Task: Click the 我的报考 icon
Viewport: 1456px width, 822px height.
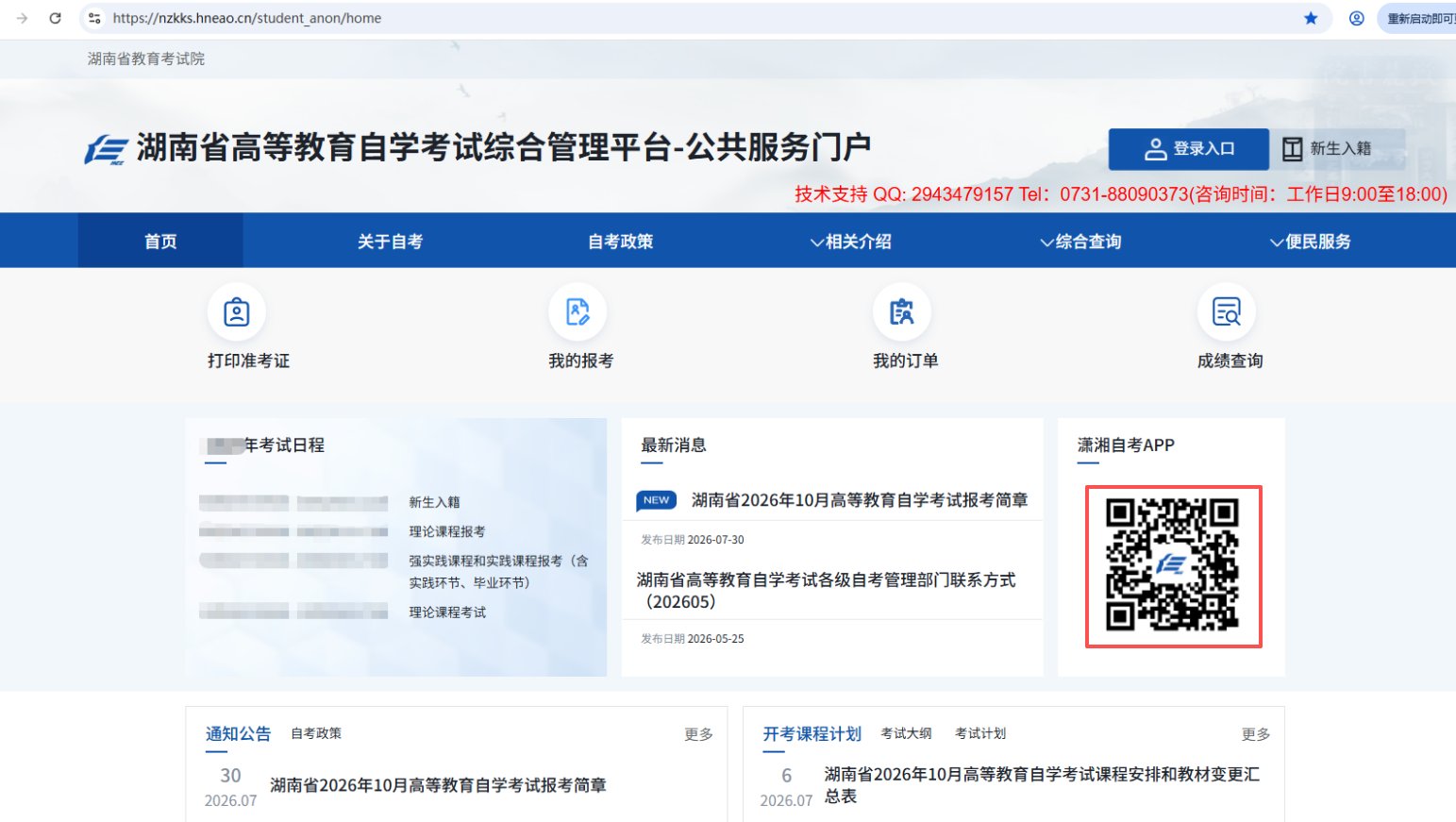Action: (x=577, y=311)
